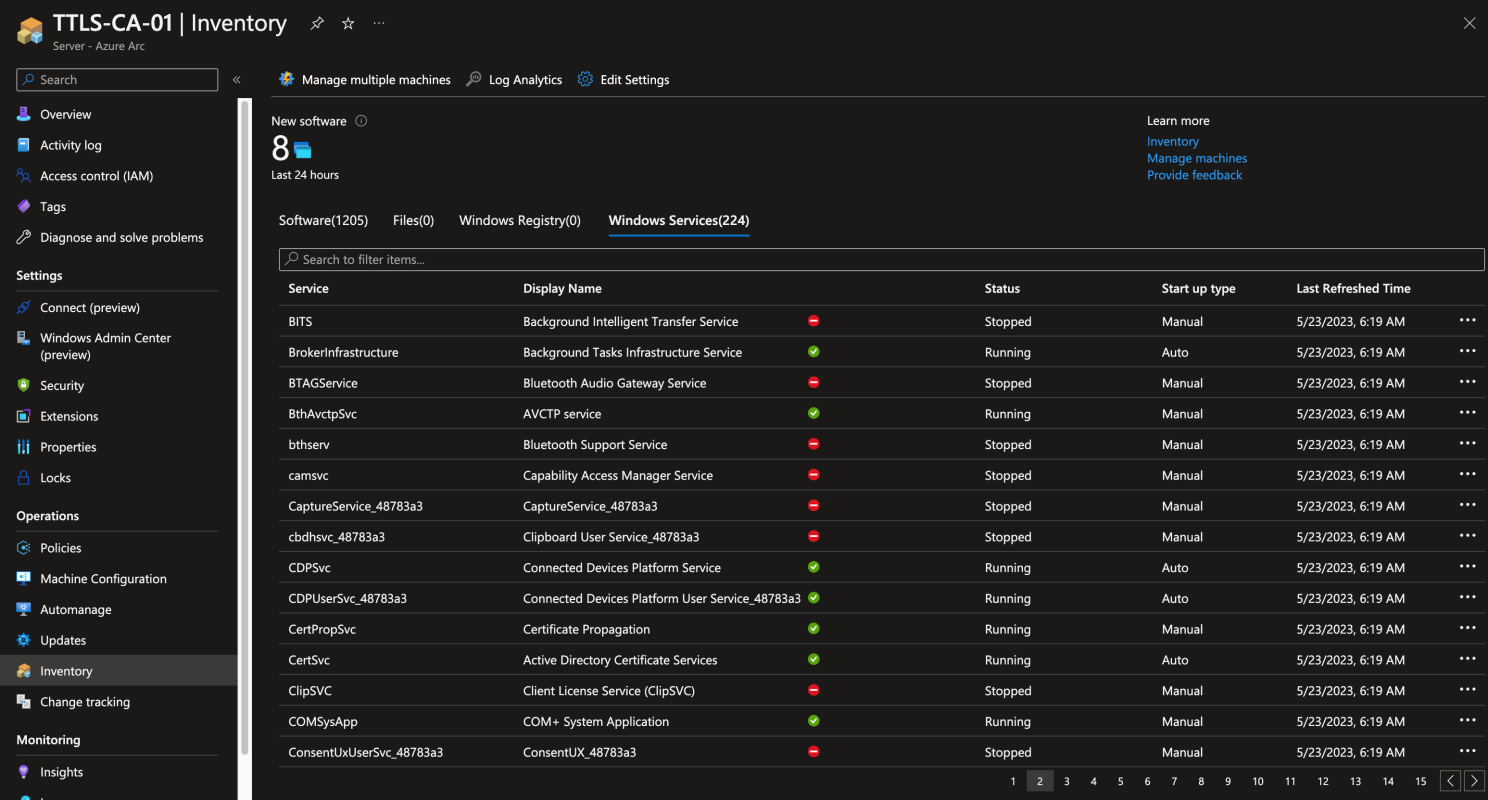Open Edit Settings gear option
1488x800 pixels.
click(x=623, y=80)
